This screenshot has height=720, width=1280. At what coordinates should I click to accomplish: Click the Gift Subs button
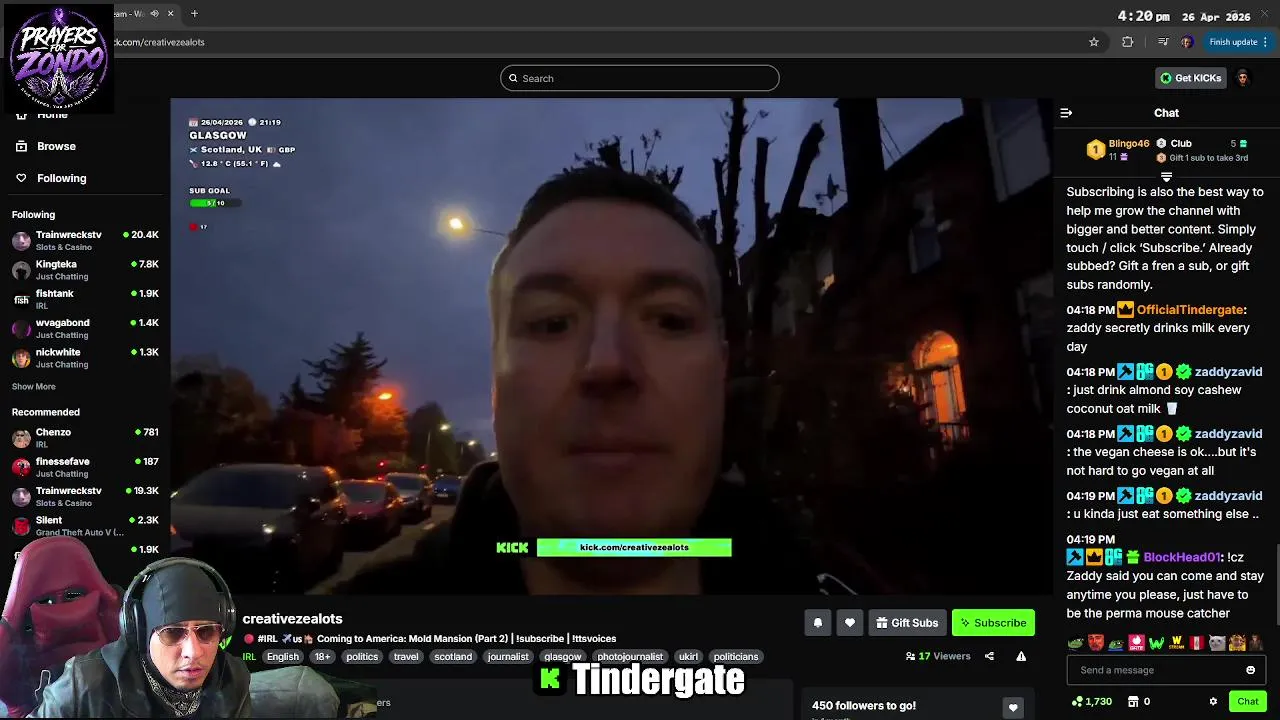pyautogui.click(x=907, y=623)
